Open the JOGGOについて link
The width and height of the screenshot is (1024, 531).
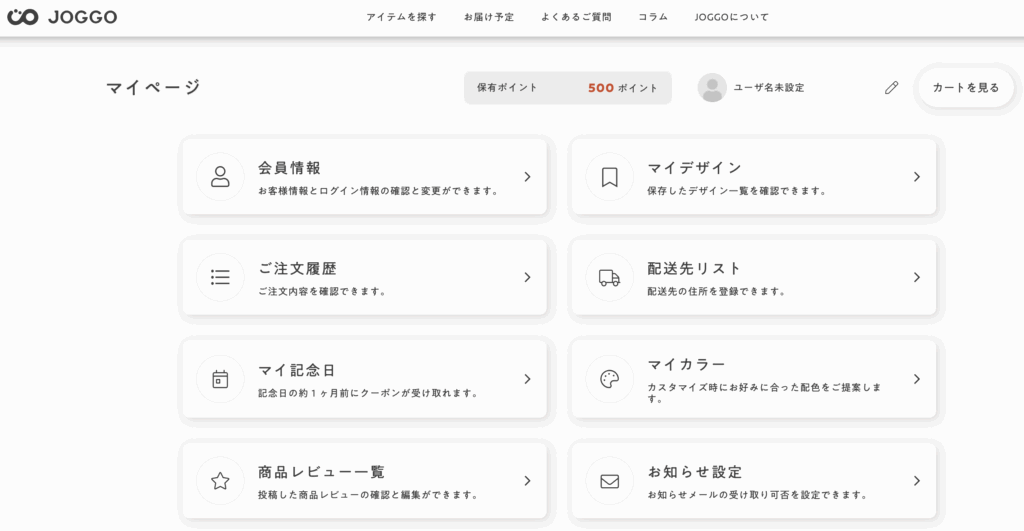(732, 17)
